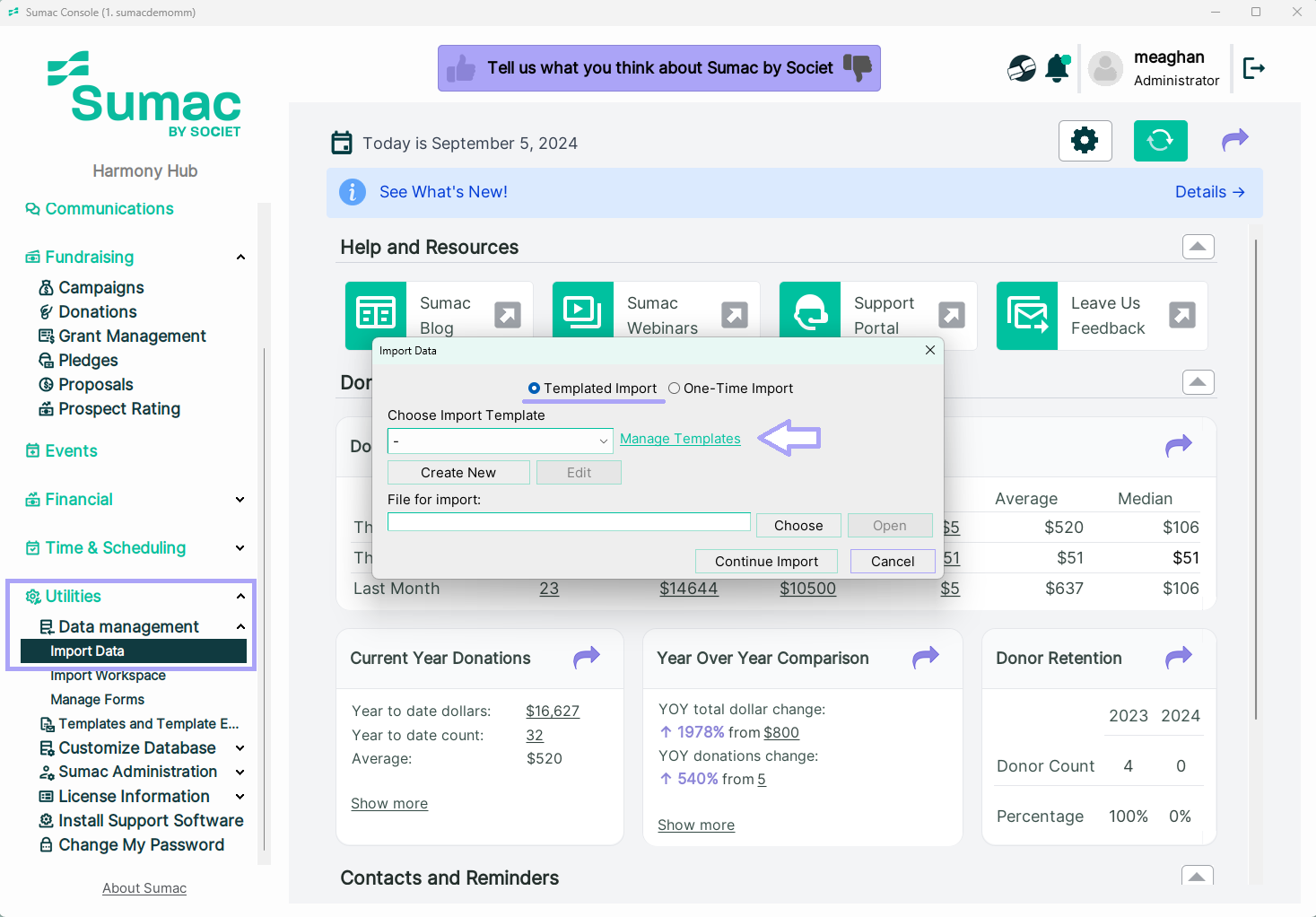Click the Continue Import button
The image size is (1316, 917).
click(766, 562)
